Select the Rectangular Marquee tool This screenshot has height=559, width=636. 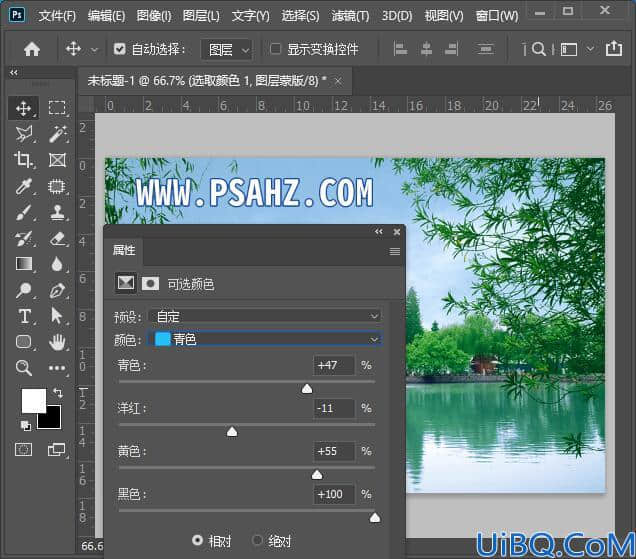click(57, 108)
